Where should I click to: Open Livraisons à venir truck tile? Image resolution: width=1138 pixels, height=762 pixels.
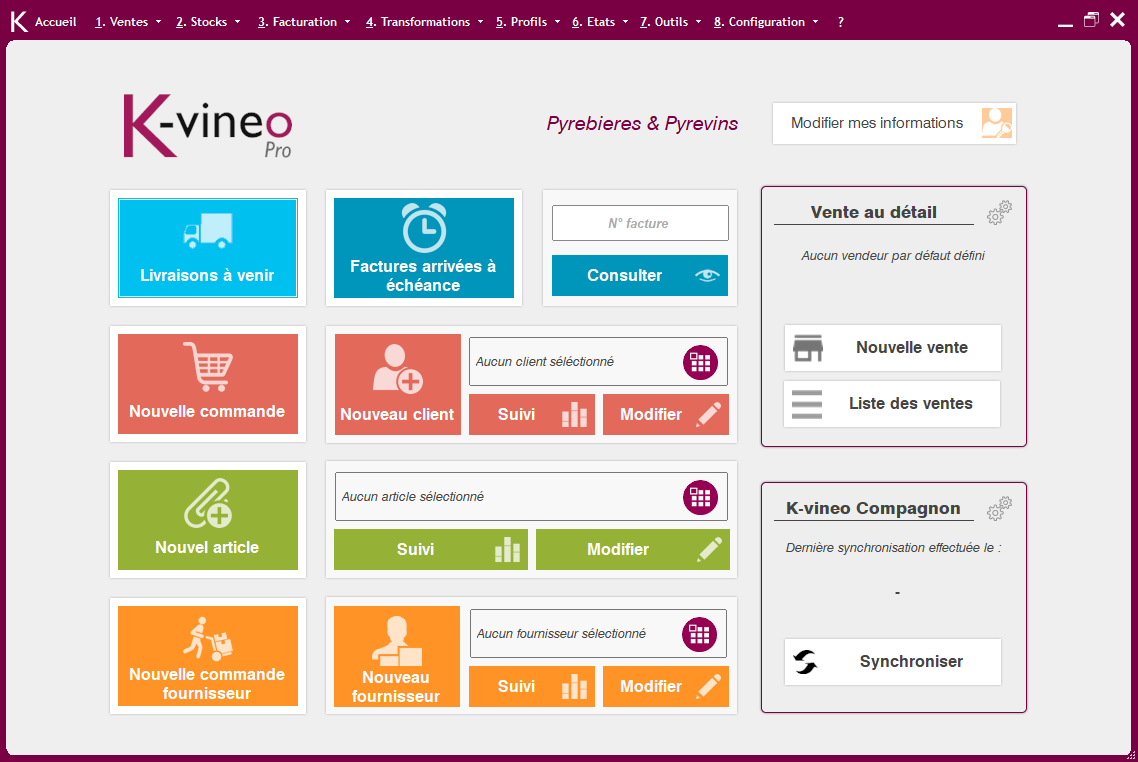click(208, 247)
